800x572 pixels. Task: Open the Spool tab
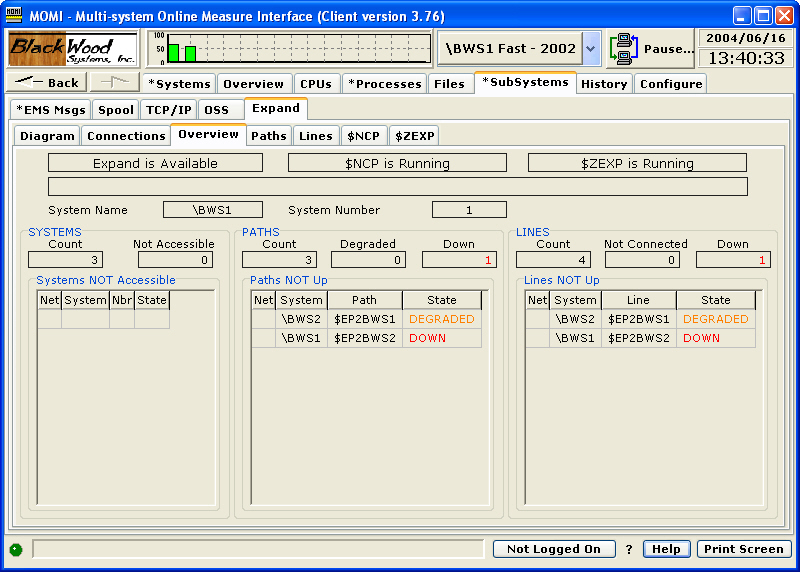click(x=116, y=110)
